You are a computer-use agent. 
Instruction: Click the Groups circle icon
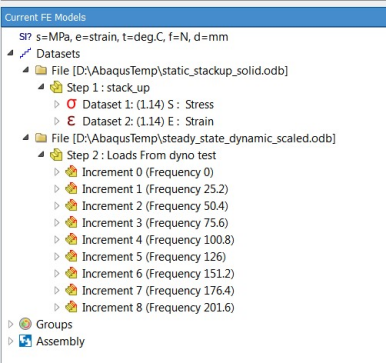pyautogui.click(x=25, y=324)
